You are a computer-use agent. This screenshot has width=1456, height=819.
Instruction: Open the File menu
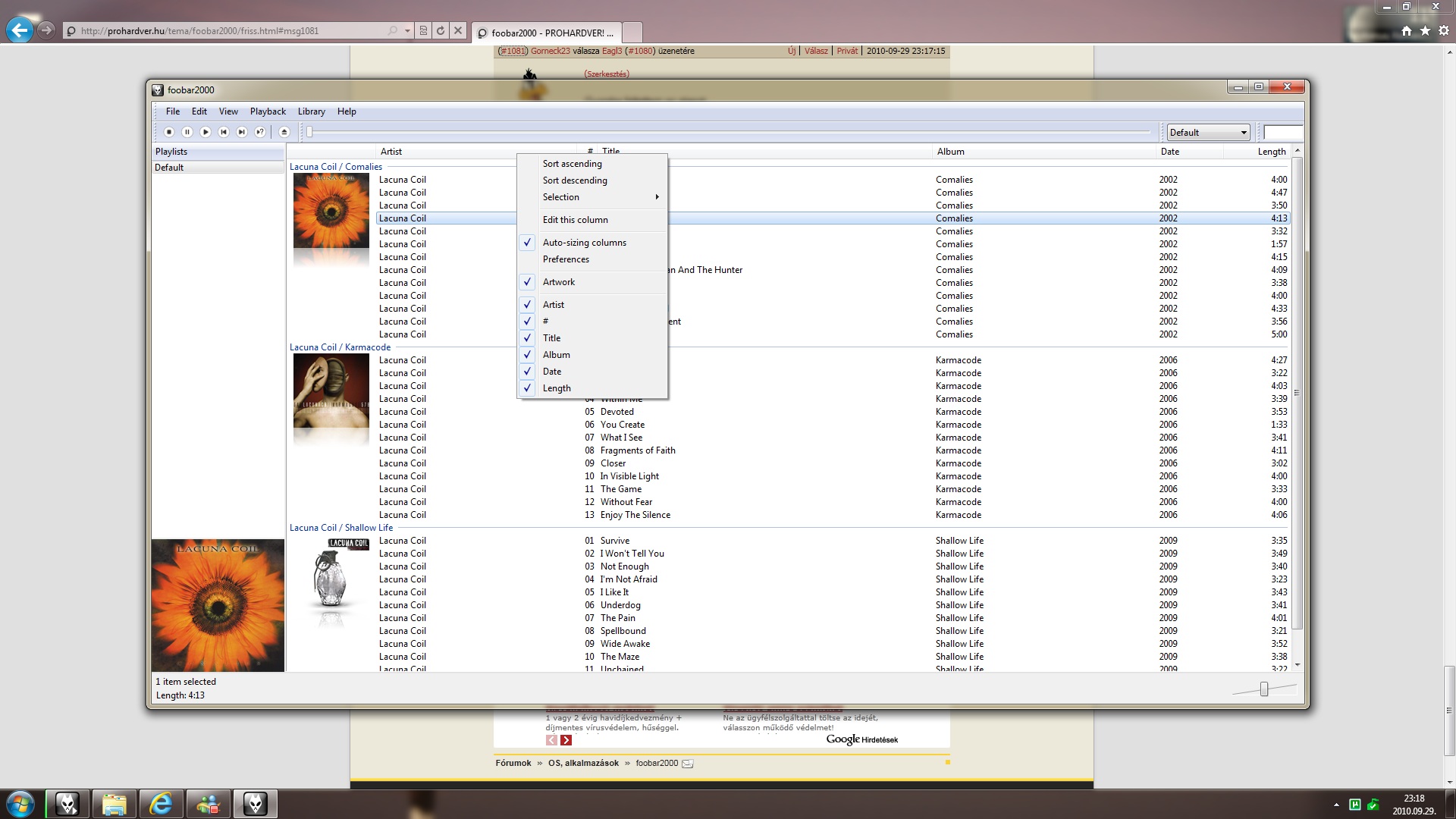click(x=173, y=111)
